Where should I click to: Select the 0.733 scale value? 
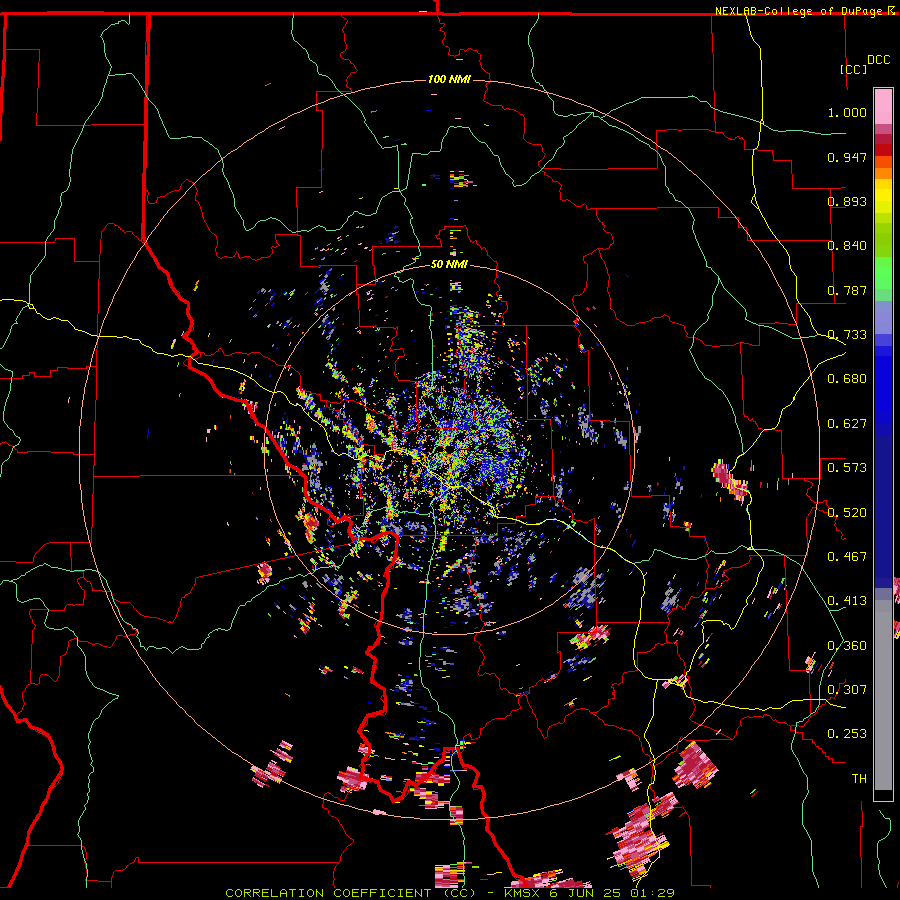click(847, 335)
